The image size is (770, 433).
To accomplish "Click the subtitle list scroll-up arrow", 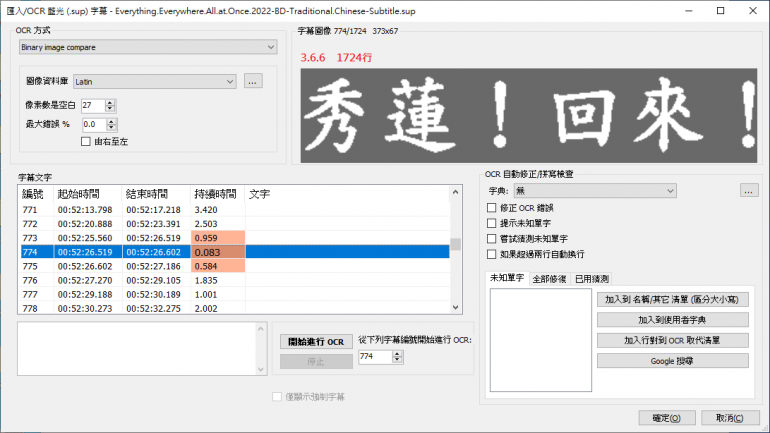I will [x=456, y=192].
